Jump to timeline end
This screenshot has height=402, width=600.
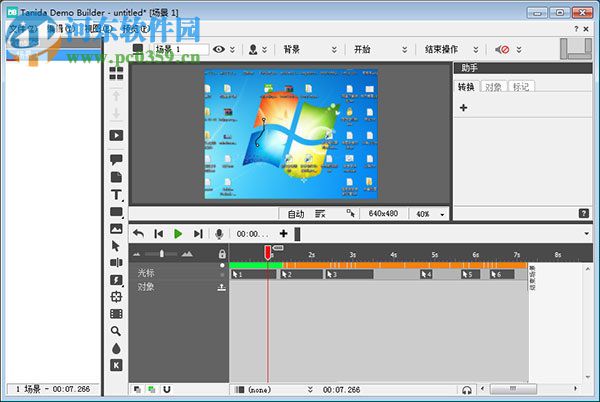pos(198,233)
